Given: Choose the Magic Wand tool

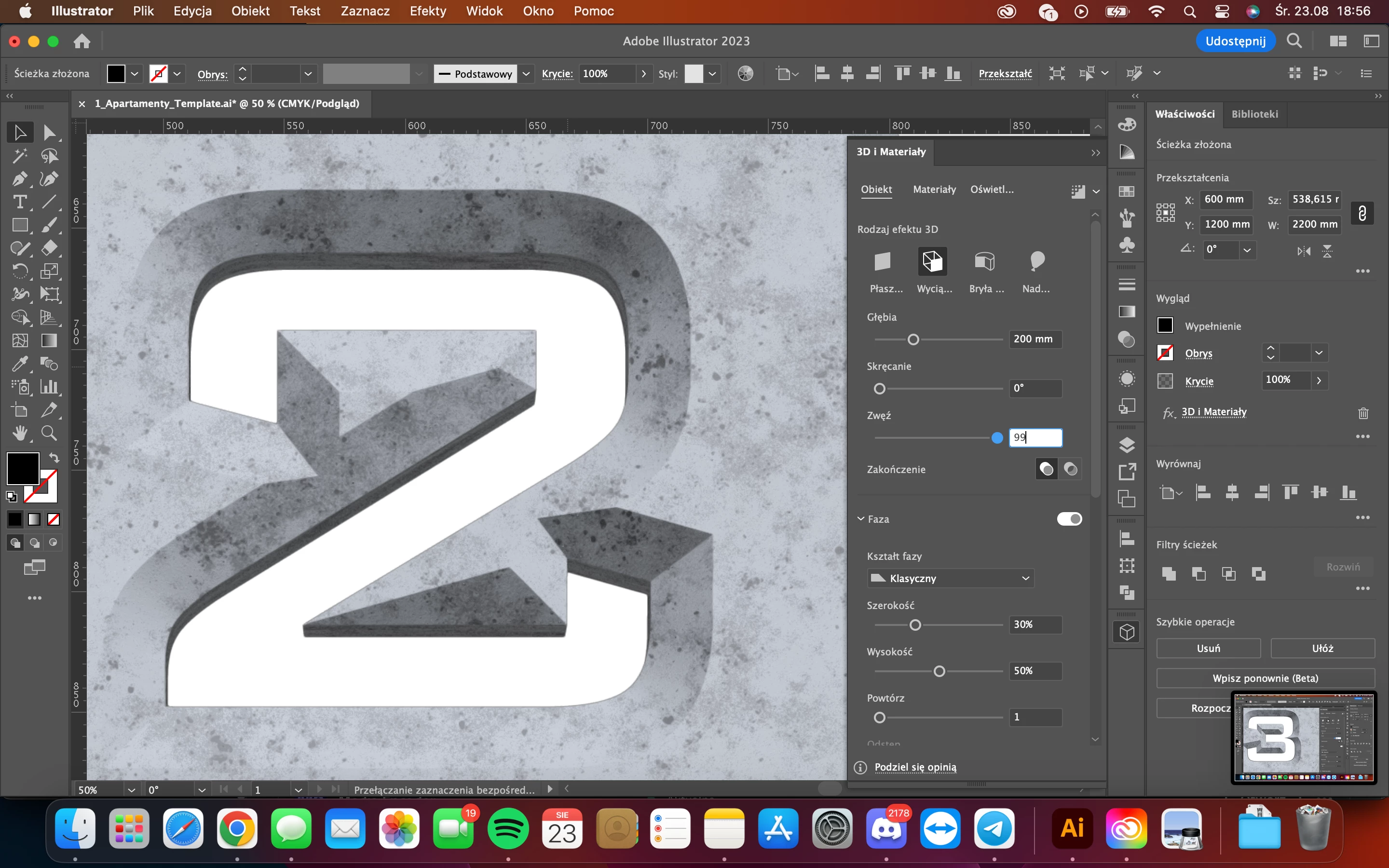Looking at the screenshot, I should (x=19, y=156).
